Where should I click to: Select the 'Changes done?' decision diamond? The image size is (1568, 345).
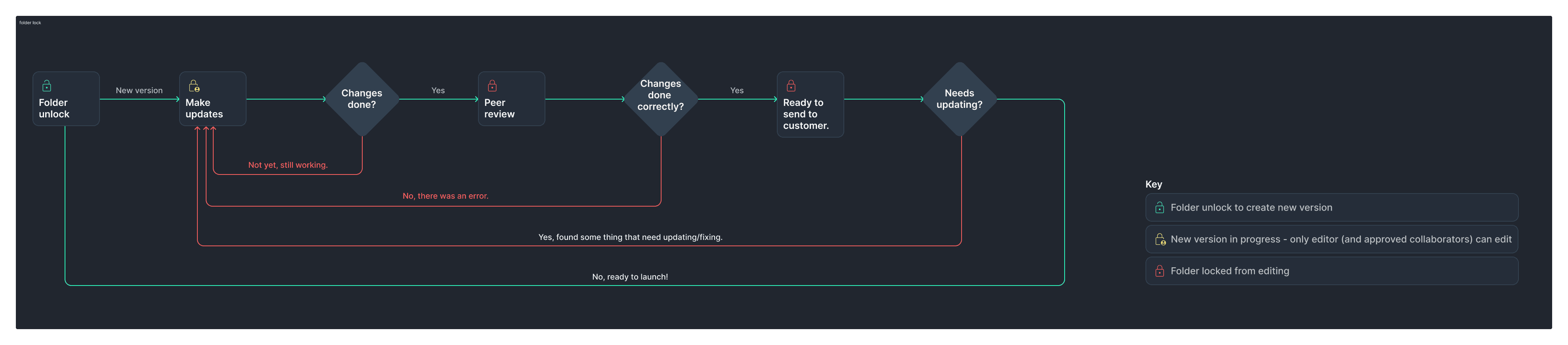click(x=362, y=99)
